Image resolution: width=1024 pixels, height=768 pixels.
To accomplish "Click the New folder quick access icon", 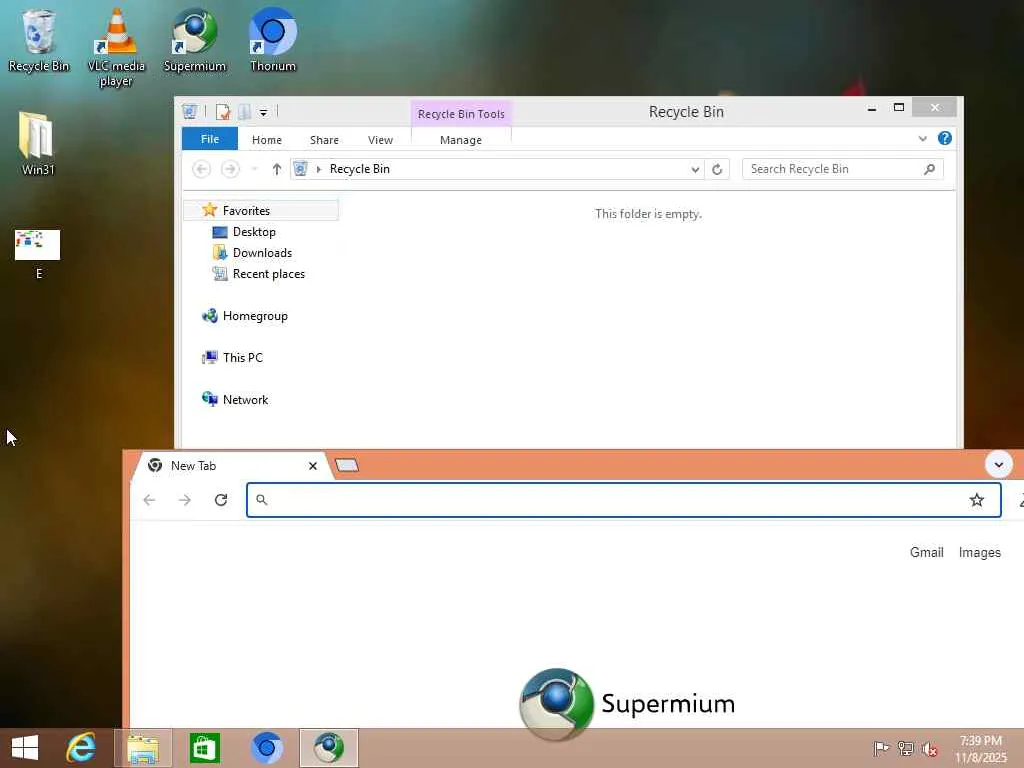I will pos(244,112).
